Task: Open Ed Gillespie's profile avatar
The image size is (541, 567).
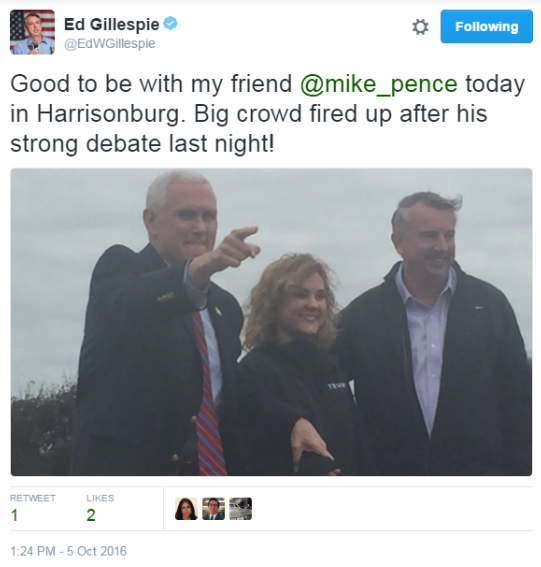Action: [33, 32]
